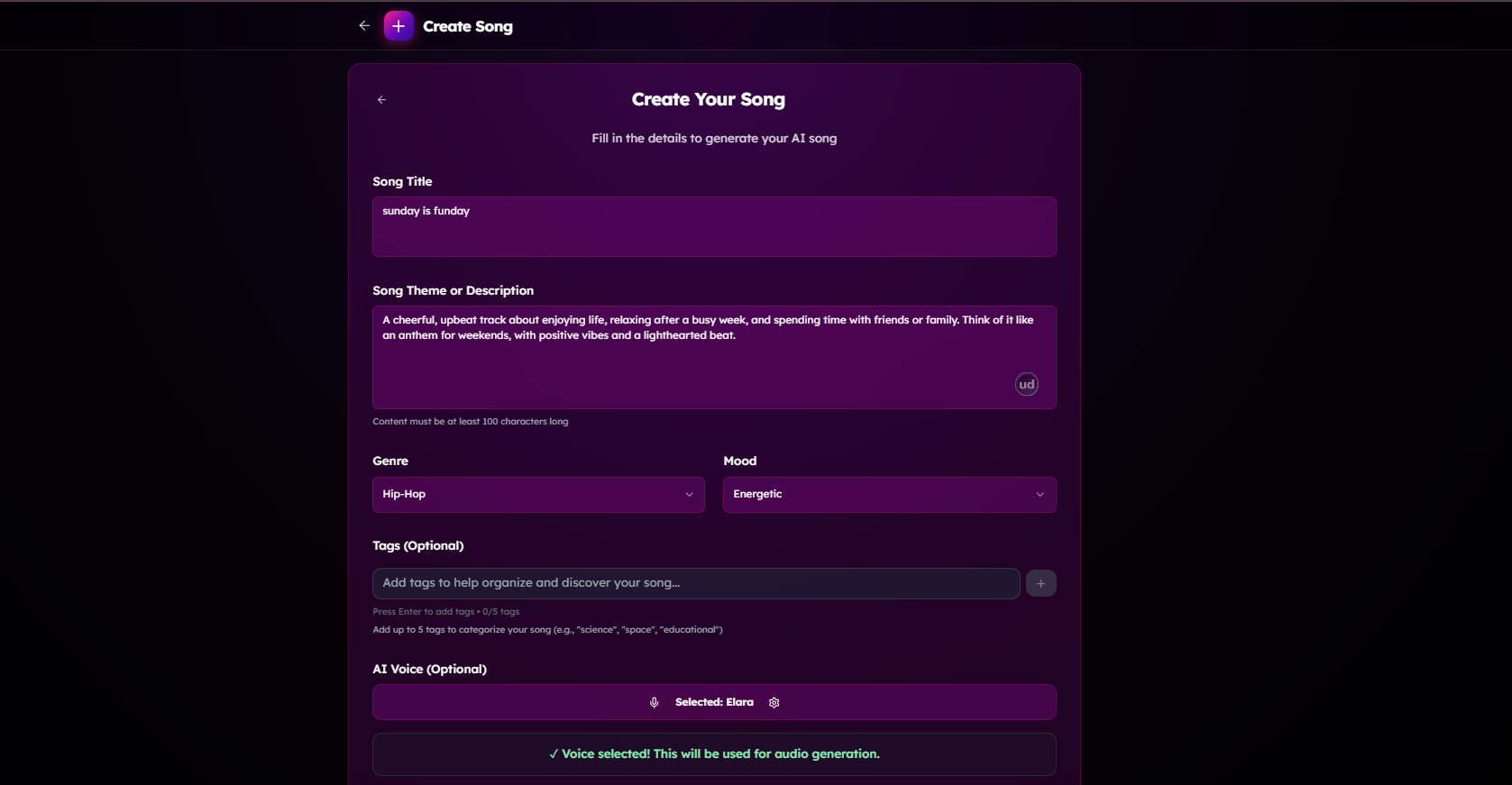This screenshot has height=785, width=1512.
Task: Click the "Song Title" field label
Action: (x=402, y=182)
